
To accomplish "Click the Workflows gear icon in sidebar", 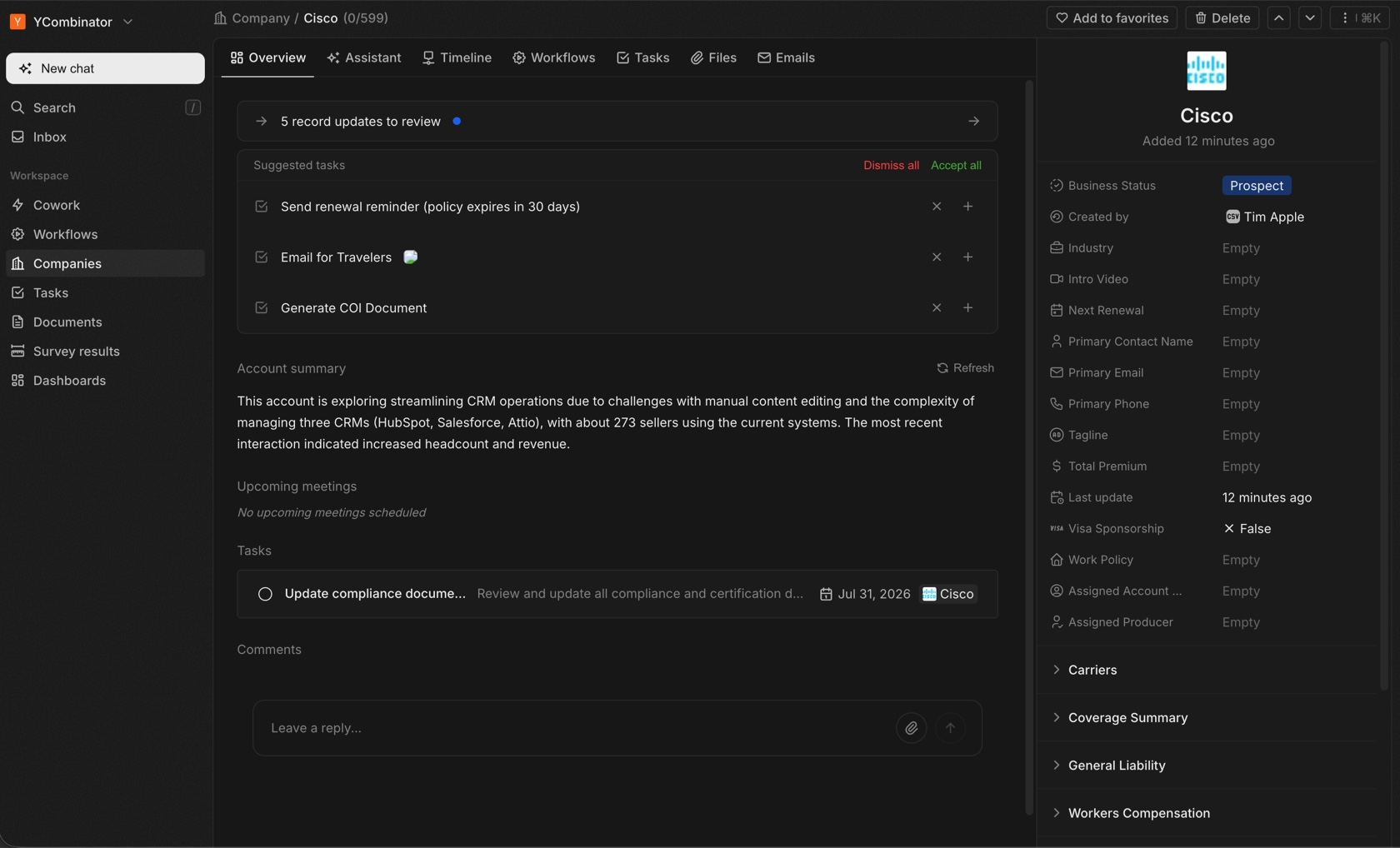I will click(x=17, y=234).
